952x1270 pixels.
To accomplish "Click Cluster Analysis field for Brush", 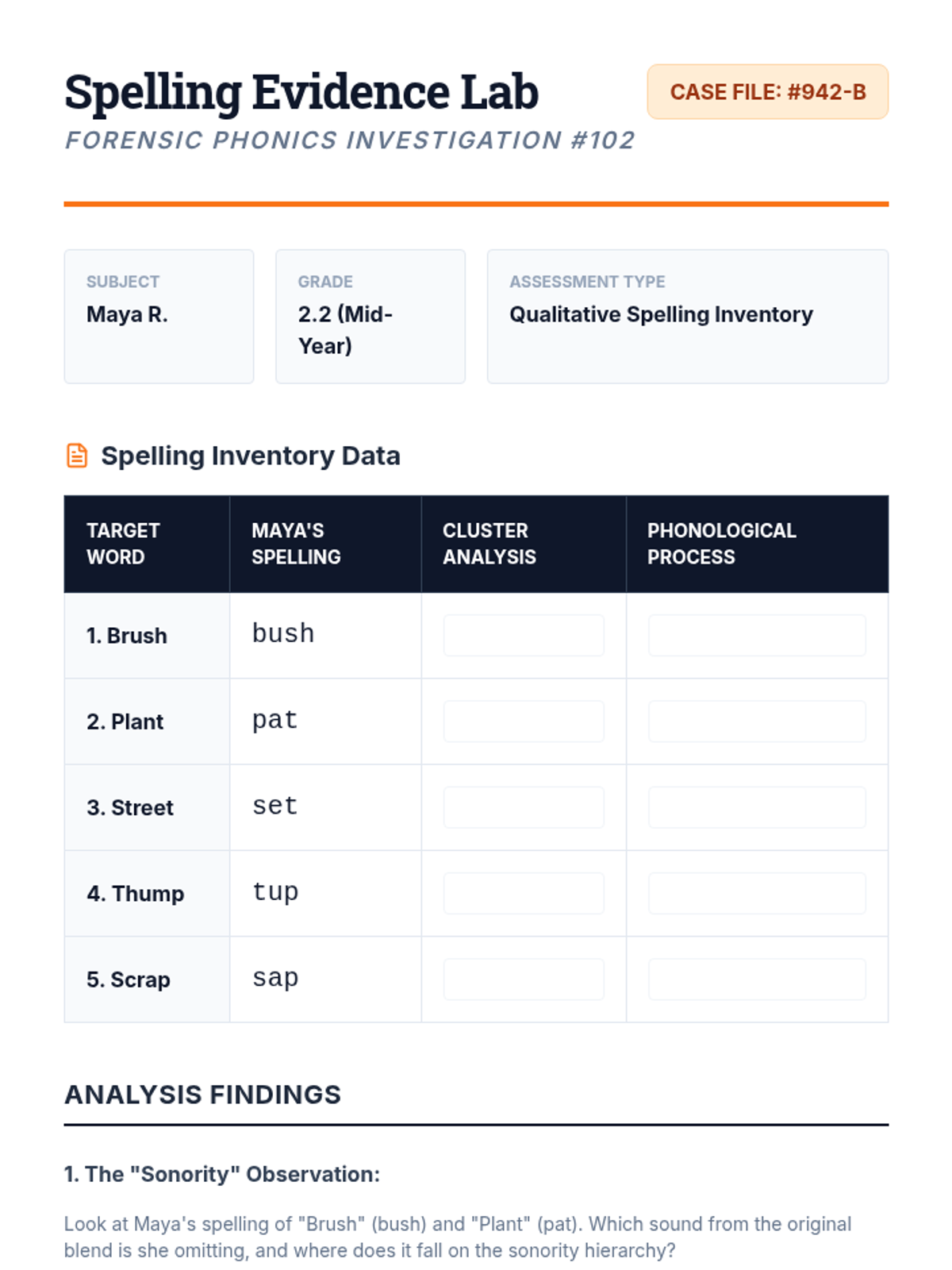I will coord(524,635).
